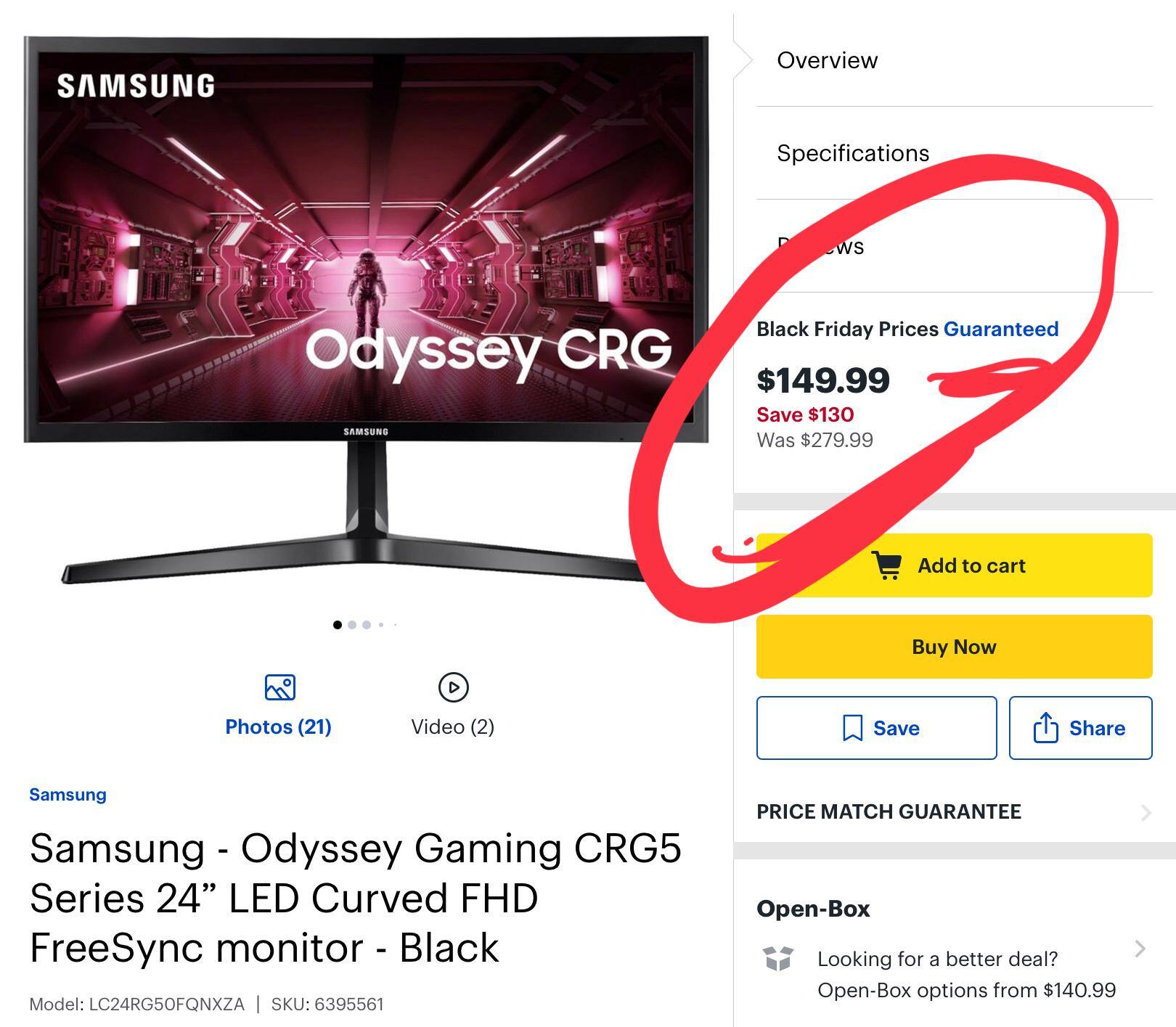The image size is (1176, 1027).
Task: Open Video (2) label
Action: click(x=452, y=727)
